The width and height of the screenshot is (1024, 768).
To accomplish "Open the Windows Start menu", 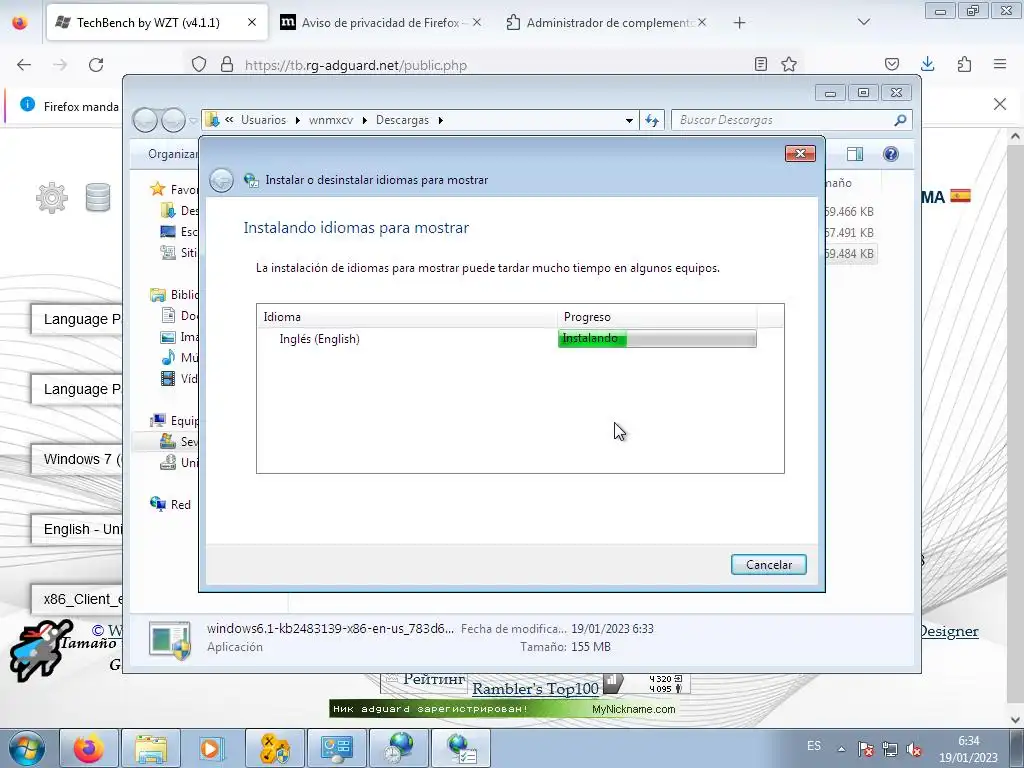I will pyautogui.click(x=26, y=748).
